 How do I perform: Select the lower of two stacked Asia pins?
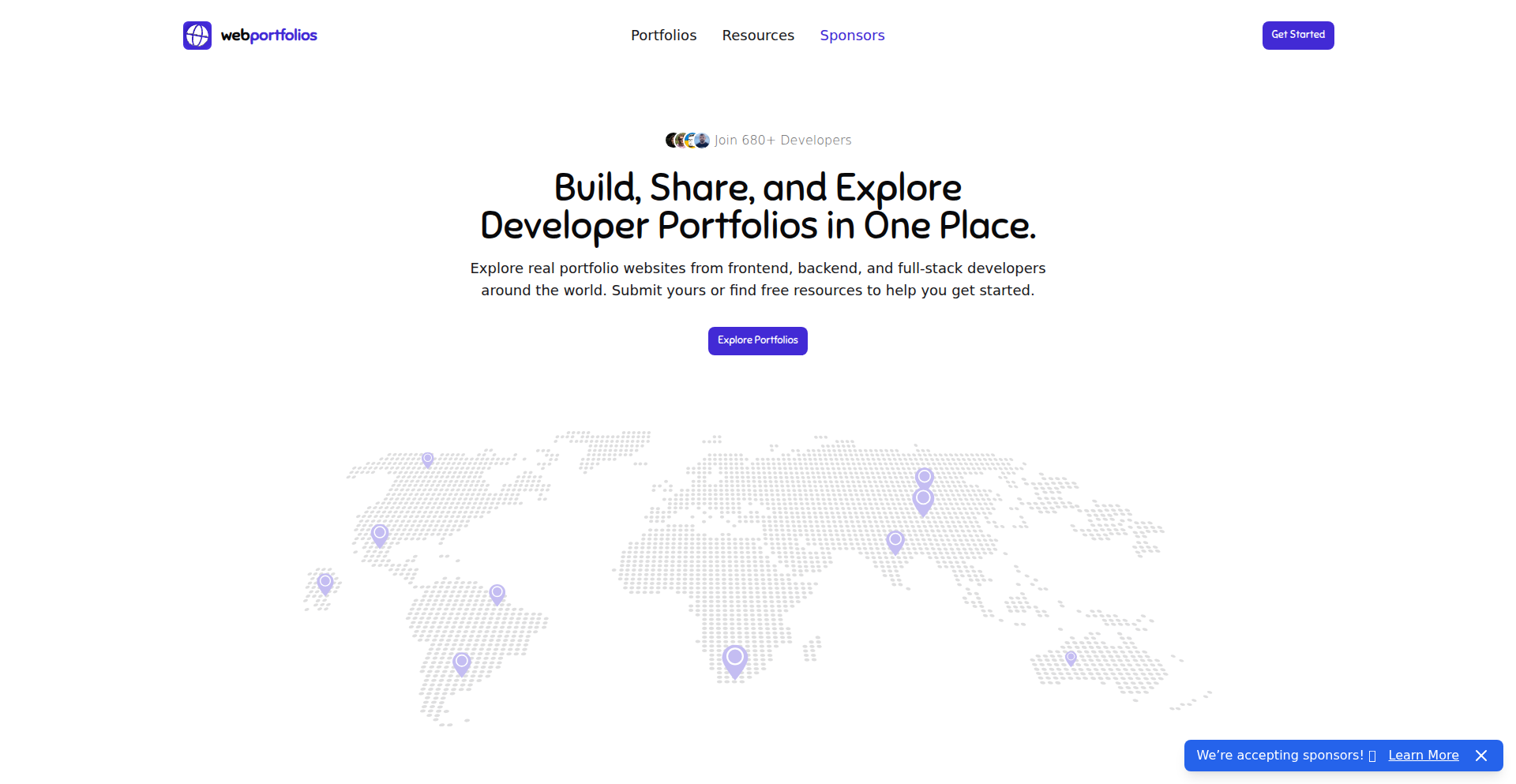tap(923, 502)
